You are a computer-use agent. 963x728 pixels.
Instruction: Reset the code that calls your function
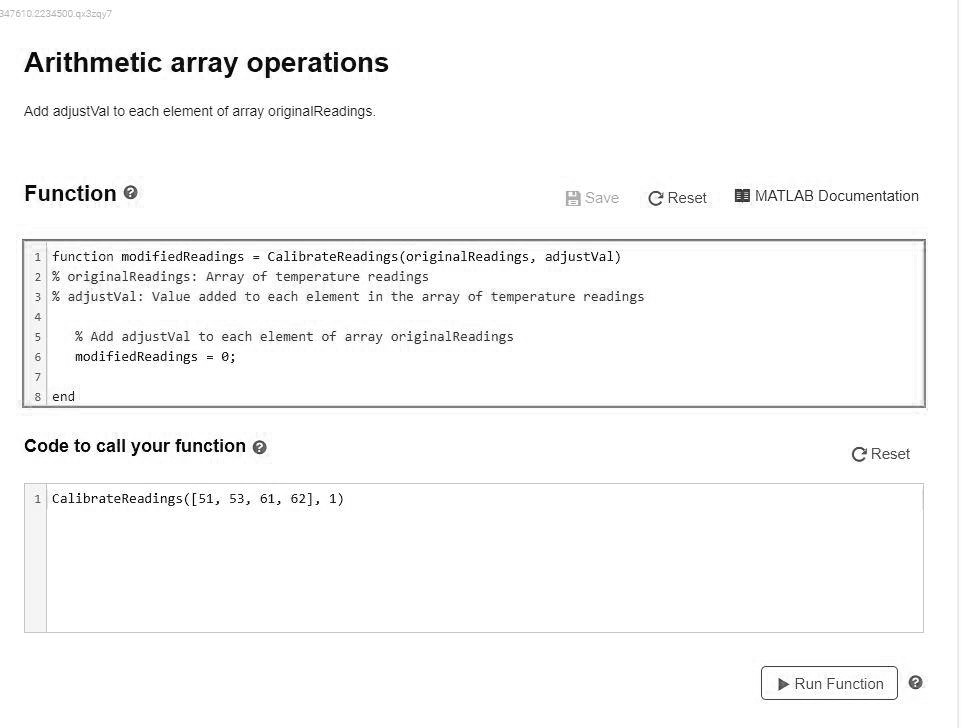880,454
